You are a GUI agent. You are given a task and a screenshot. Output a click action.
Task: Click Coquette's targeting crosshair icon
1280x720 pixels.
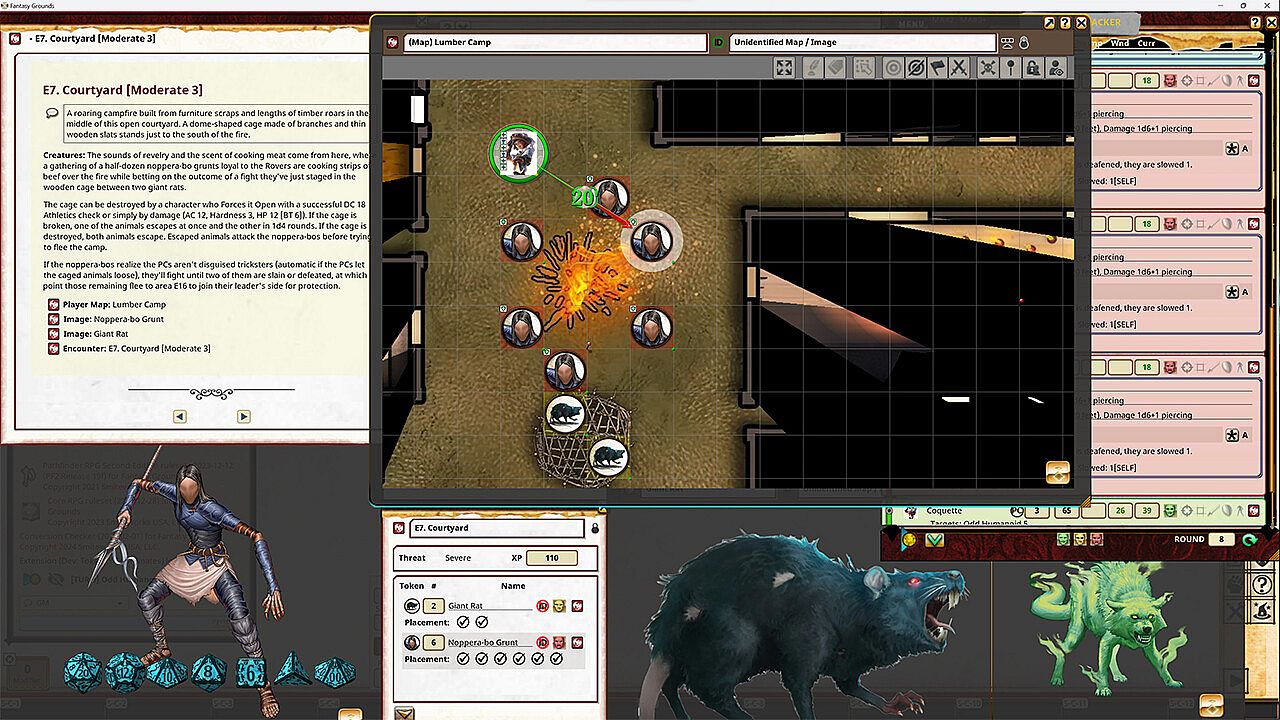(1187, 511)
